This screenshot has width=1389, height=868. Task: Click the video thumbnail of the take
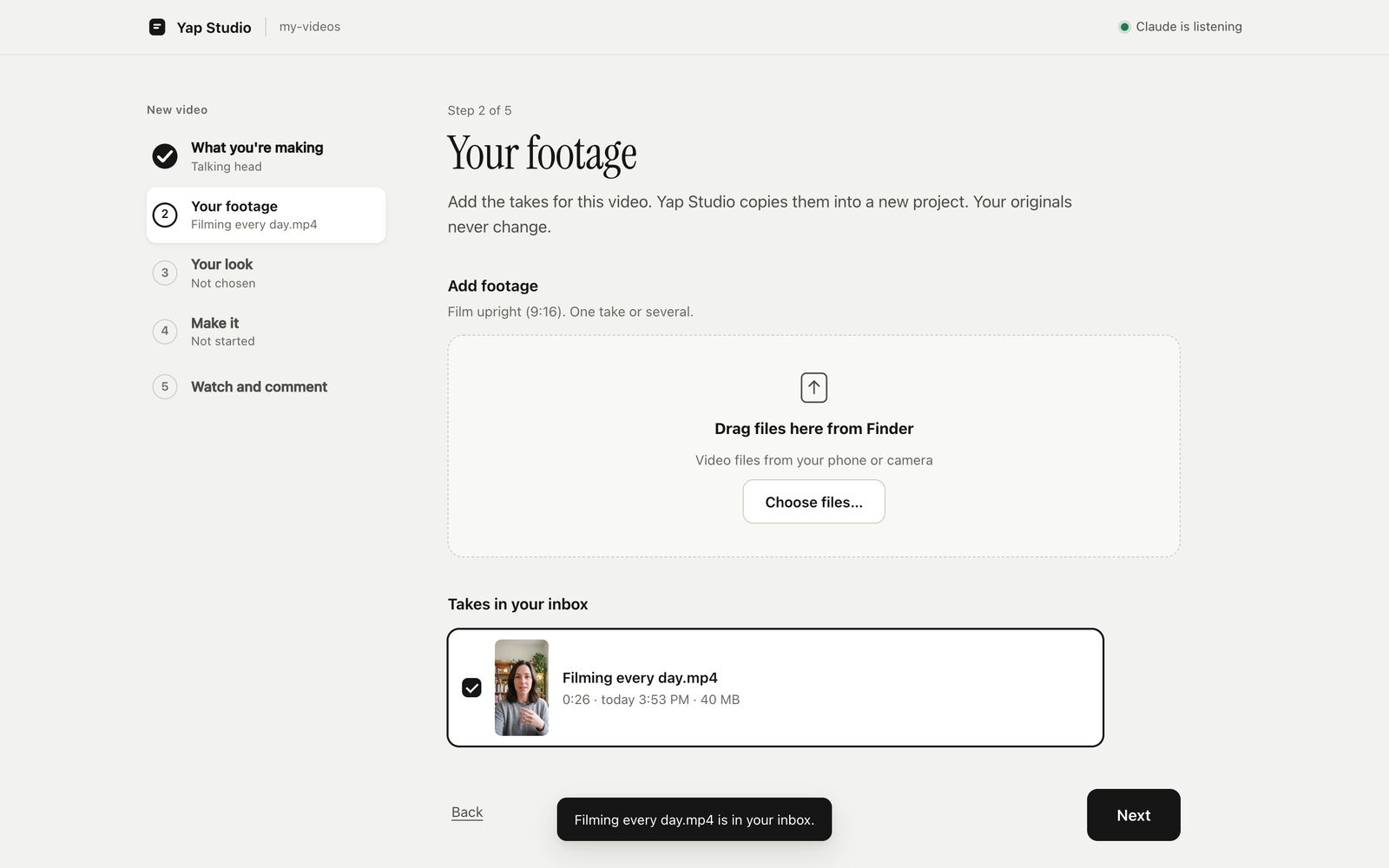pyautogui.click(x=522, y=687)
